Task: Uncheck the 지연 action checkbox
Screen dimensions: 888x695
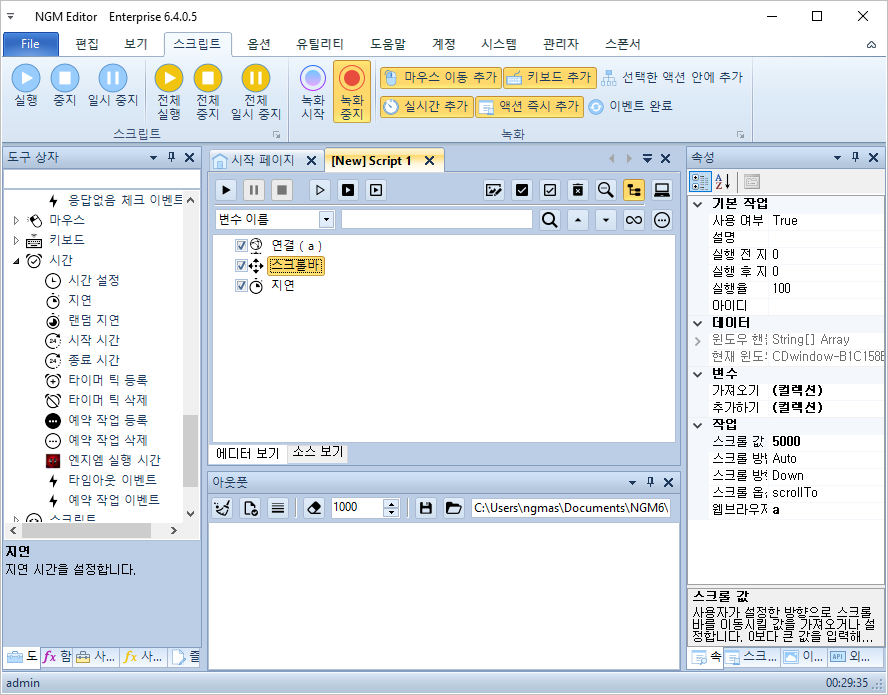Action: (x=241, y=285)
